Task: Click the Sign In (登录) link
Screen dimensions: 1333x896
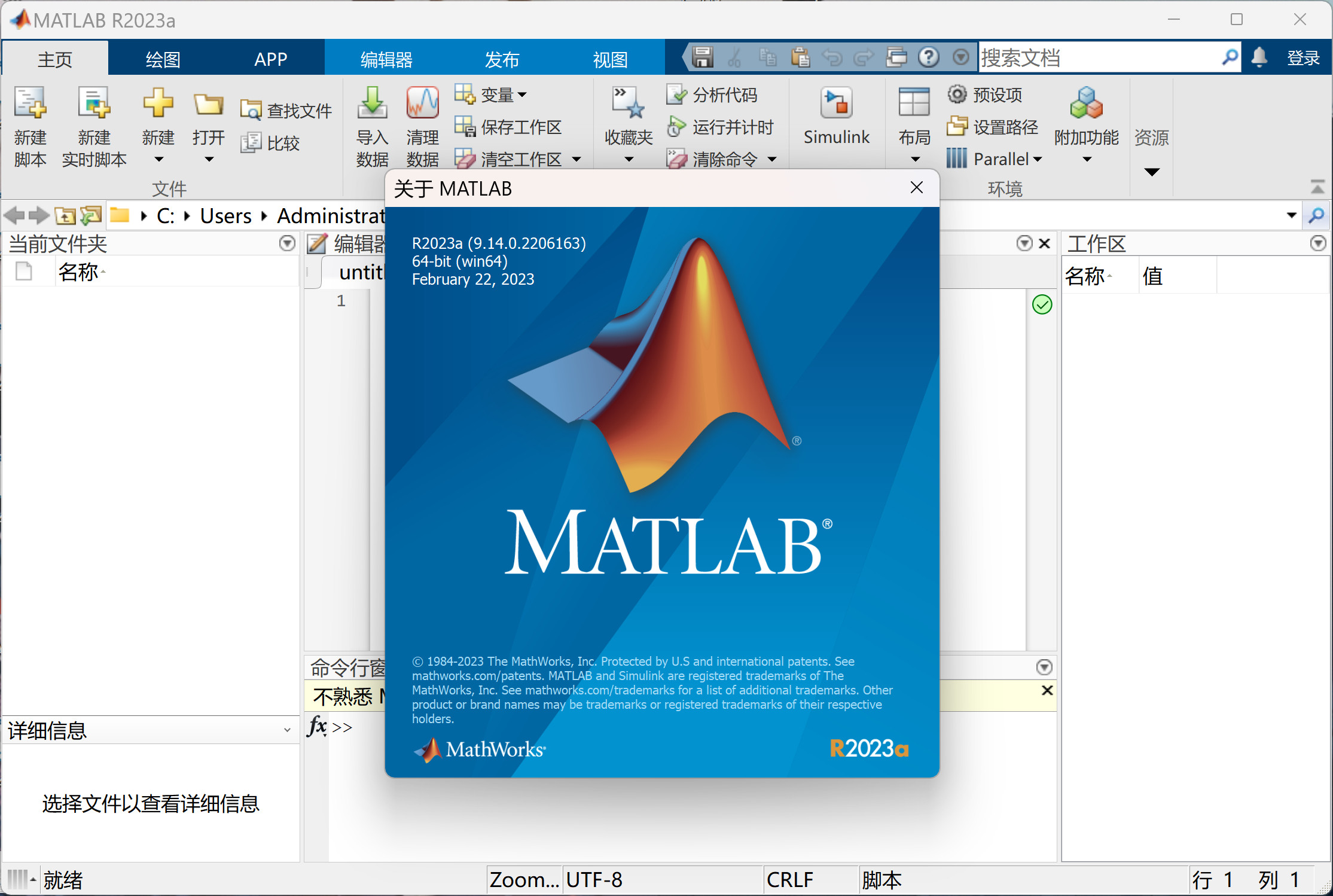Action: pyautogui.click(x=1304, y=57)
